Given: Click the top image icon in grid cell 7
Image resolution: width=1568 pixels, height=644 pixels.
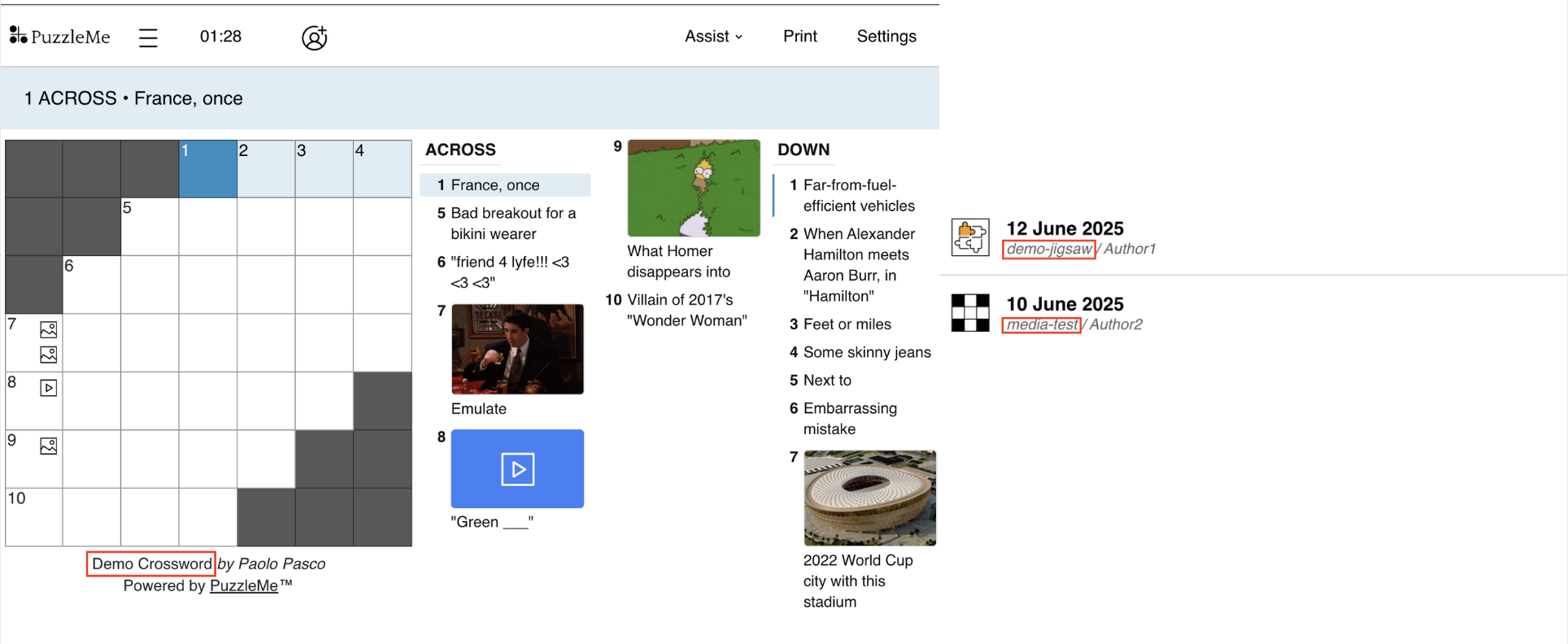Looking at the screenshot, I should point(49,329).
